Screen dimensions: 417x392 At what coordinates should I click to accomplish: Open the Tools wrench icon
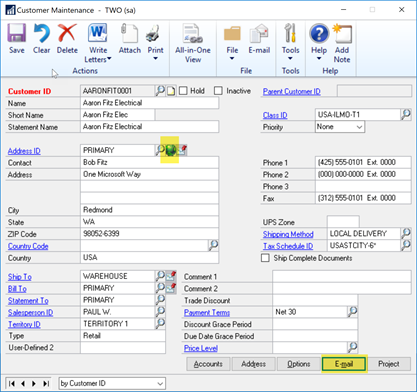click(x=290, y=33)
